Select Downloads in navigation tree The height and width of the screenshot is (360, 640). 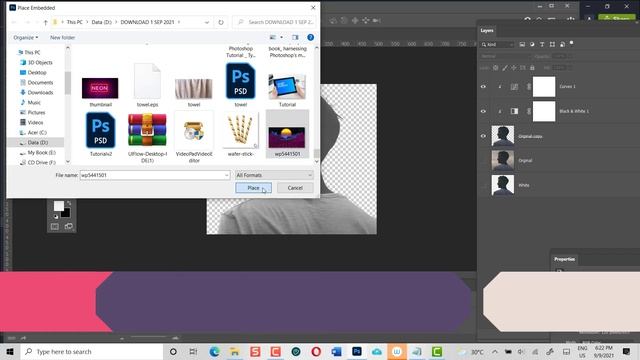click(x=40, y=92)
